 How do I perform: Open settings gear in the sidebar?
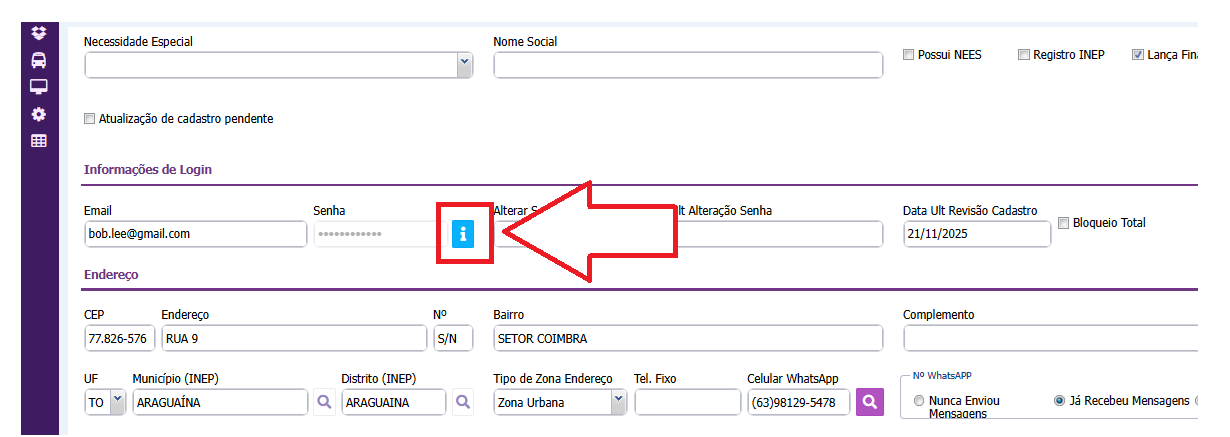[x=39, y=113]
